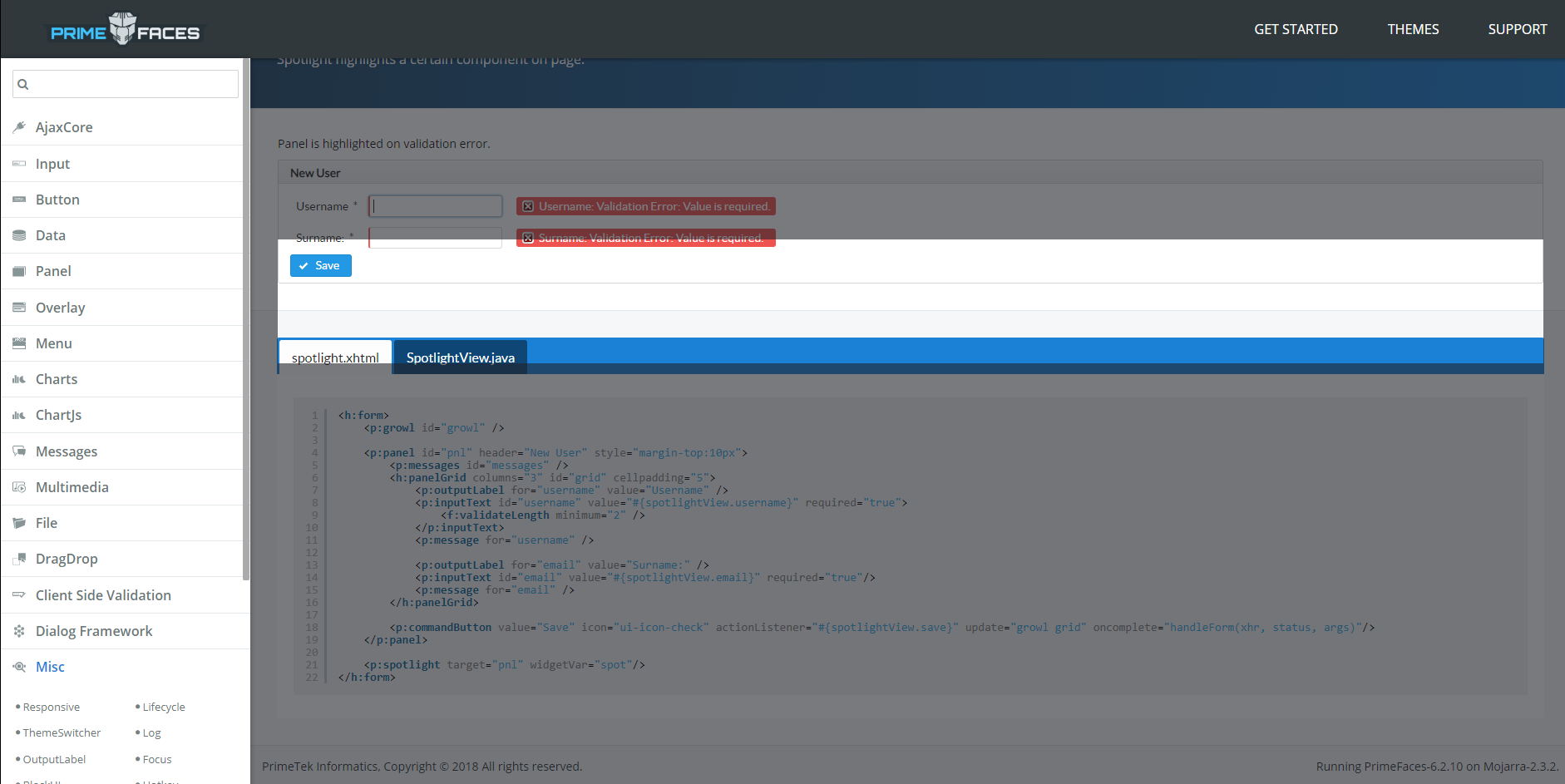Focus the Username input field
1565x784 pixels.
pyautogui.click(x=435, y=205)
